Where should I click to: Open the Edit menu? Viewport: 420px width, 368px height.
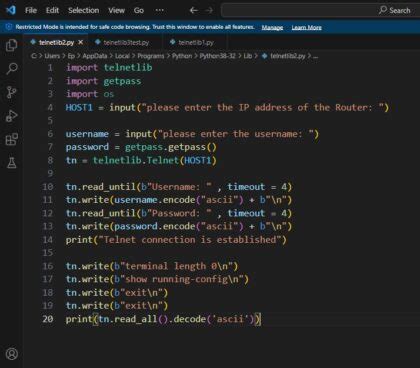coord(52,10)
